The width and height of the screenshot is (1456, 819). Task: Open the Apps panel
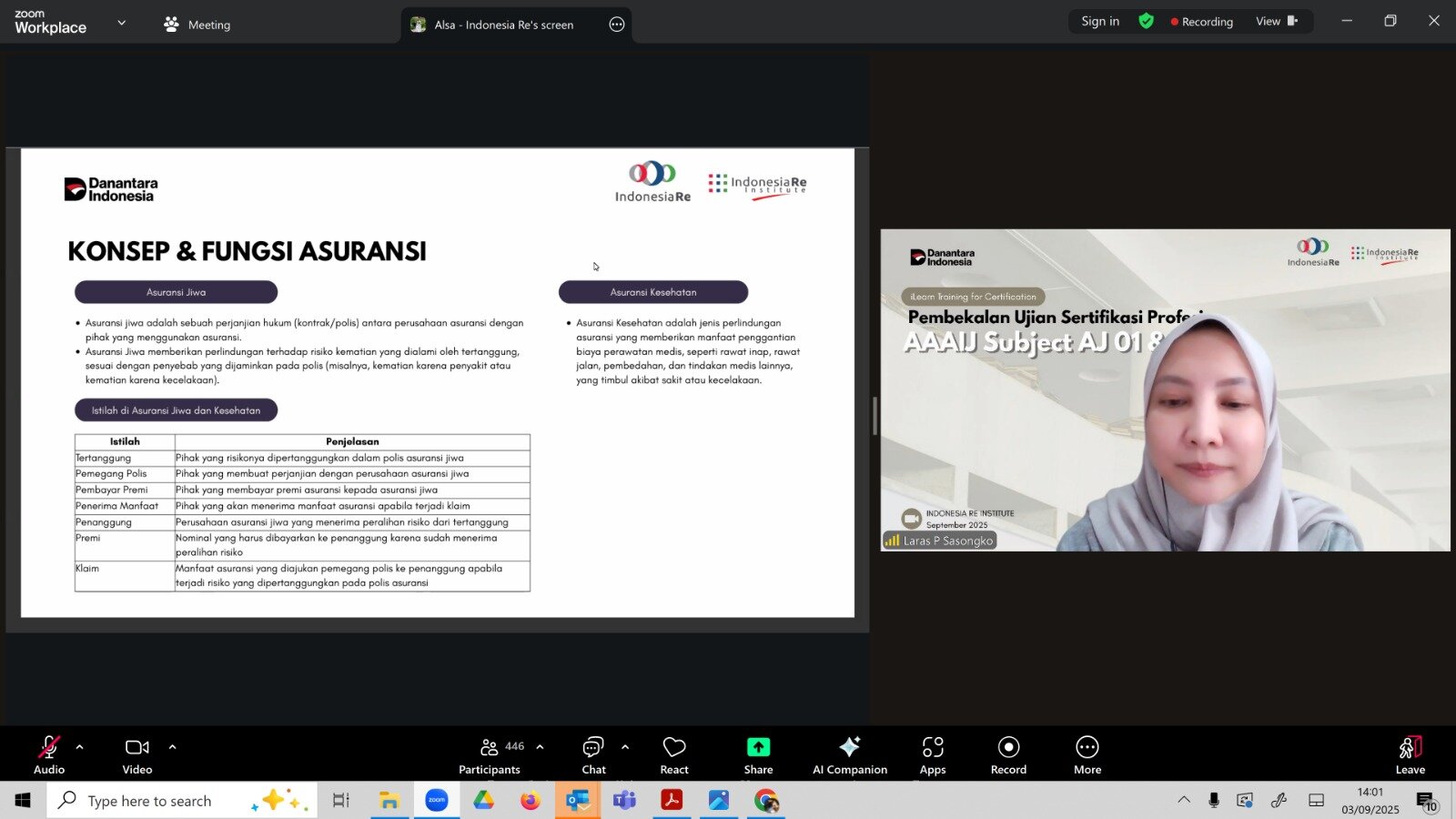933,755
